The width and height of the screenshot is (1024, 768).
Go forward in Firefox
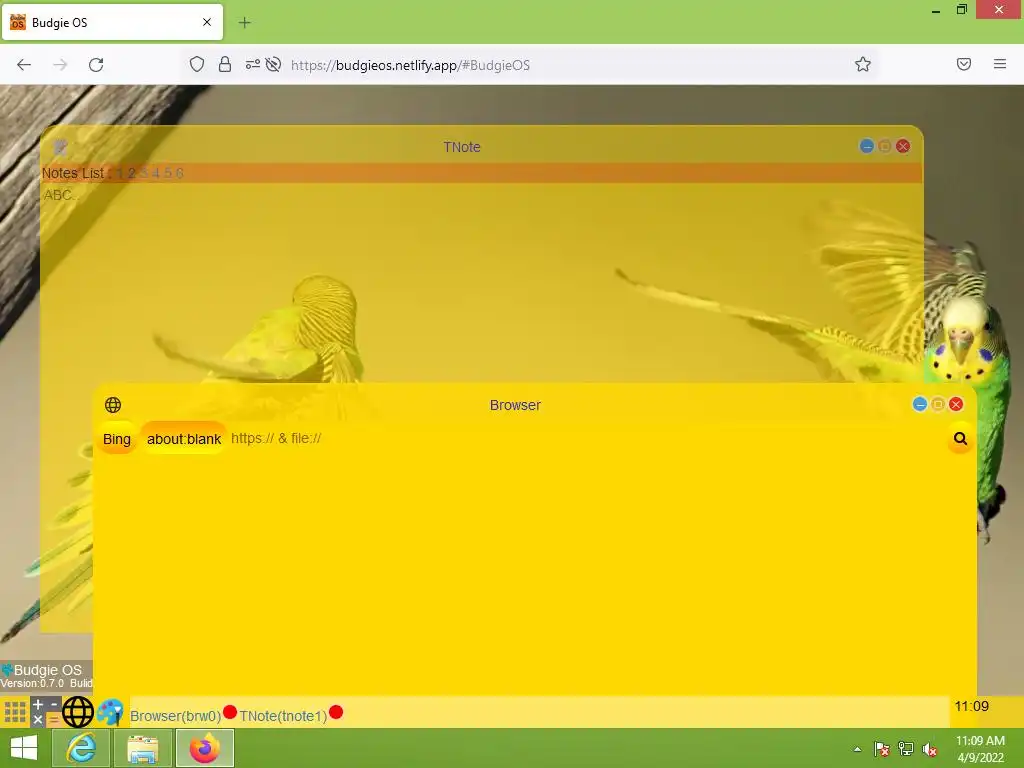coord(60,65)
